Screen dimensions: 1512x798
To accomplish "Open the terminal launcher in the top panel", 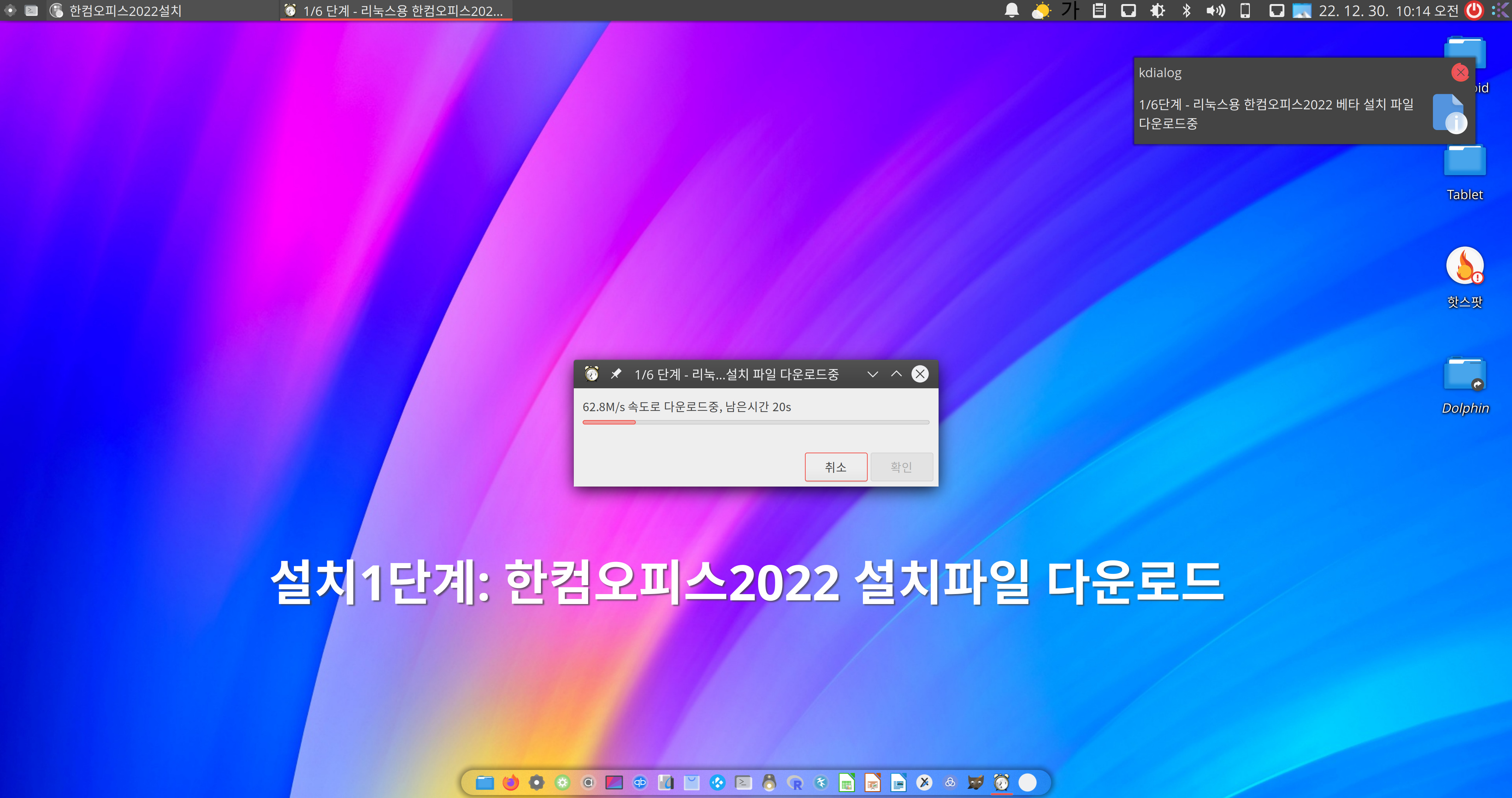I will (32, 11).
